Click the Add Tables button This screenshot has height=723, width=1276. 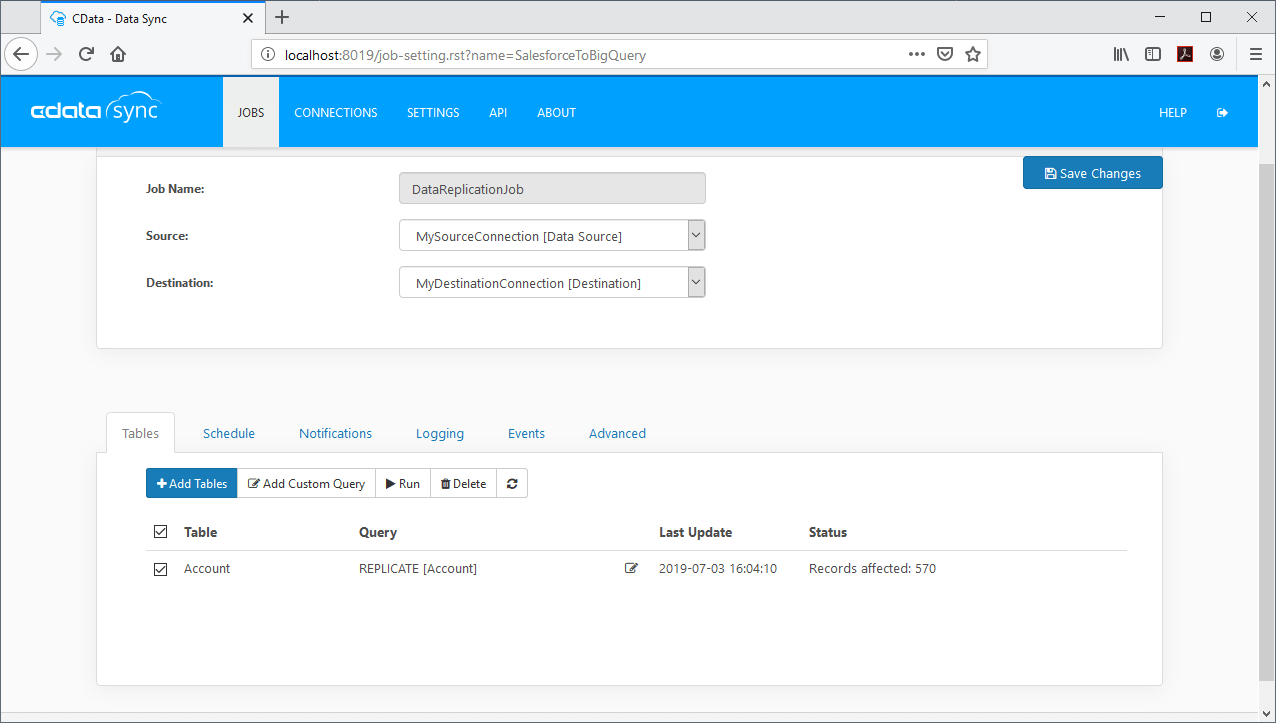pos(192,484)
